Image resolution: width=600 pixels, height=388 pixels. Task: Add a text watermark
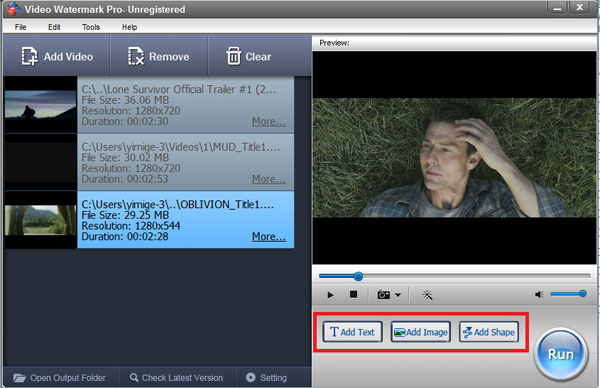point(352,332)
